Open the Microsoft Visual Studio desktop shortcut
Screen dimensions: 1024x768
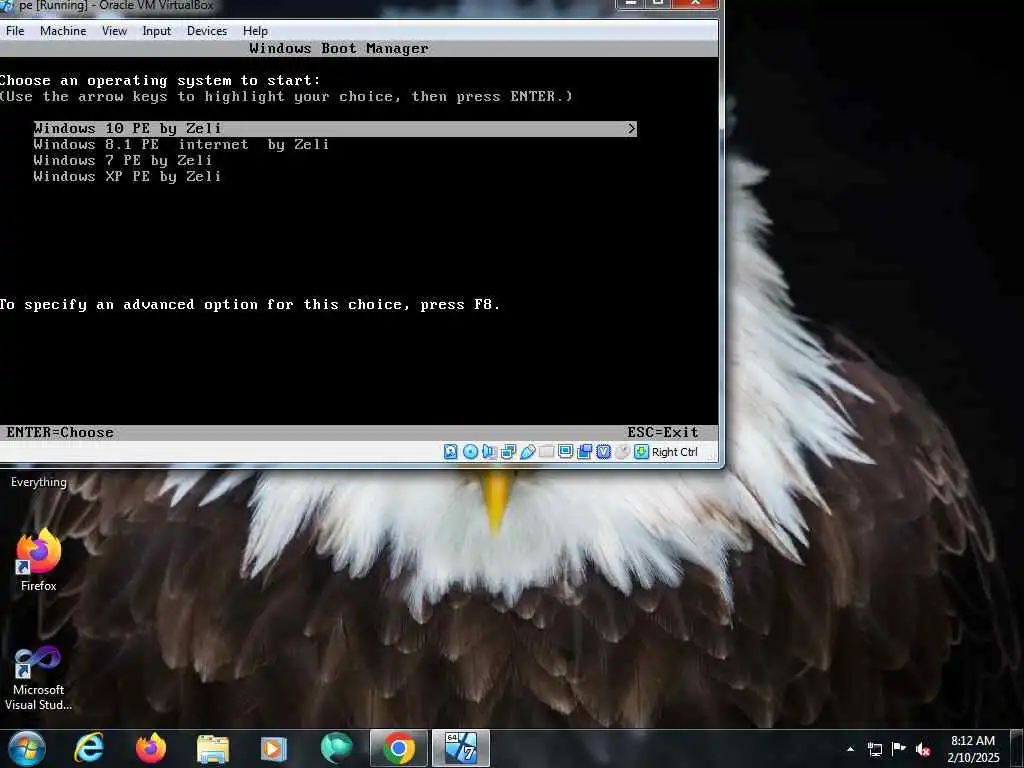pos(39,678)
